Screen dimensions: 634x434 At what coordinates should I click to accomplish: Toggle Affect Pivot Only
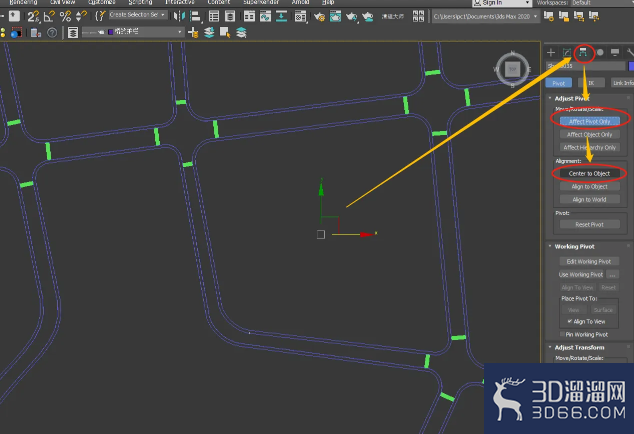click(590, 121)
